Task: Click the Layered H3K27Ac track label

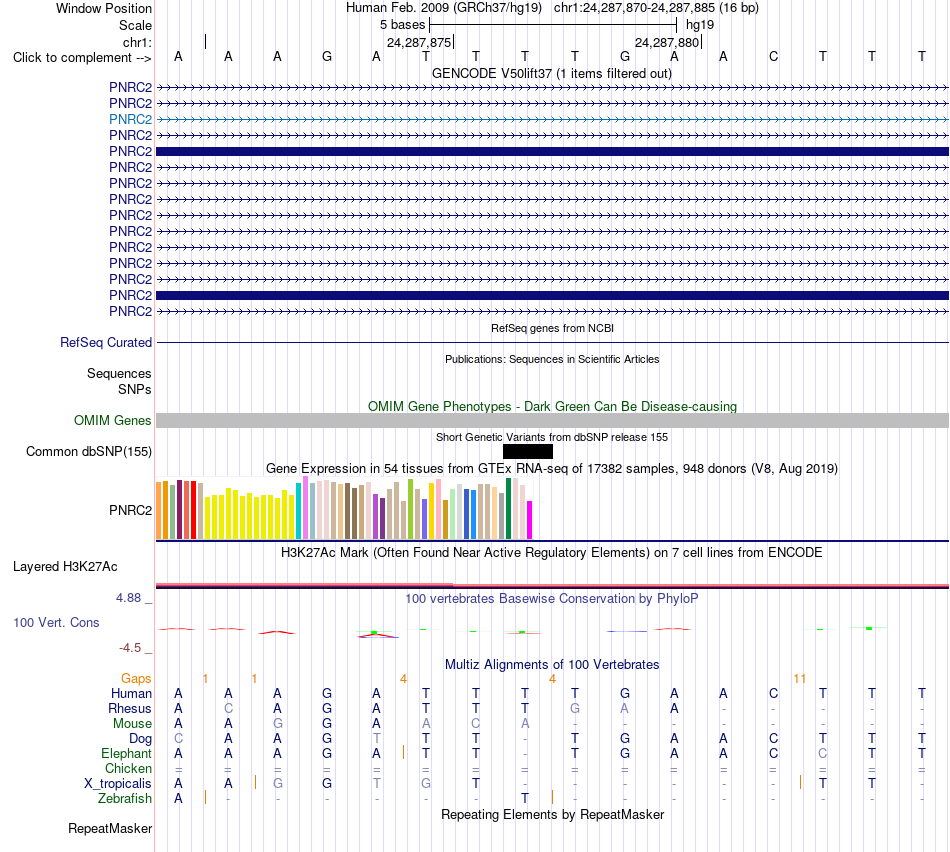Action: (x=65, y=567)
